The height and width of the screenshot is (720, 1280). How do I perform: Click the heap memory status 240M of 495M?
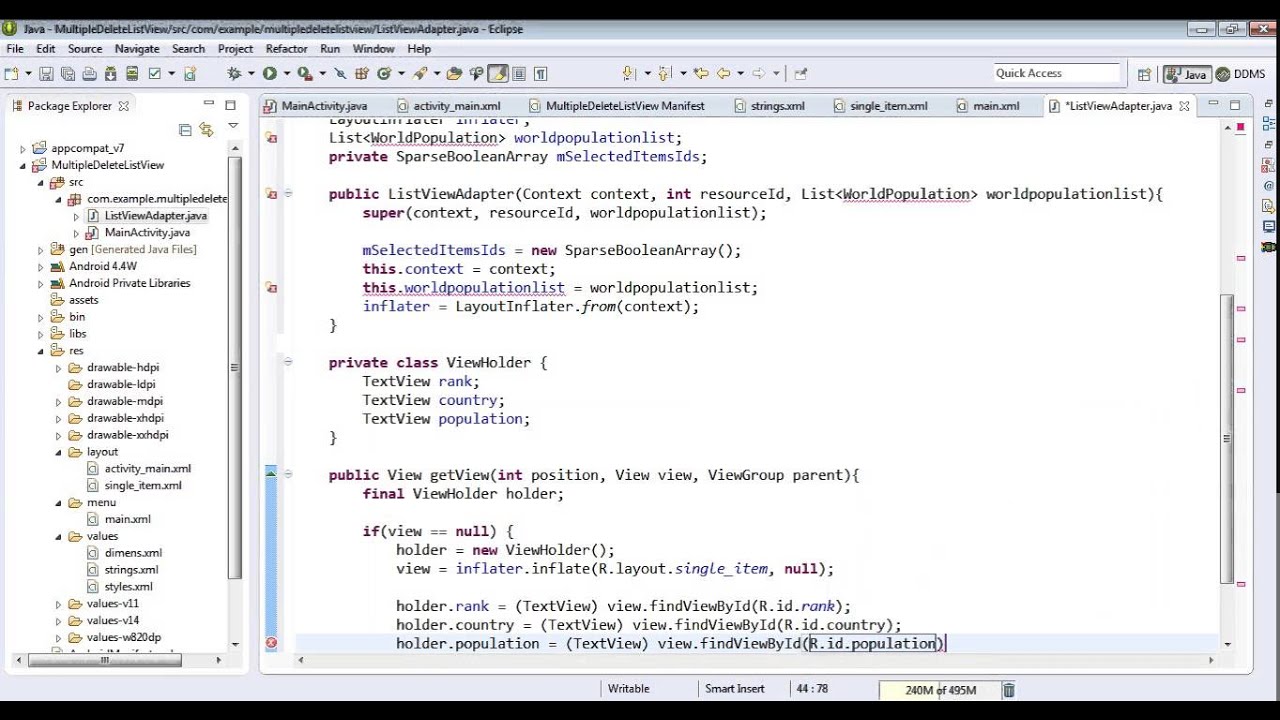point(939,690)
